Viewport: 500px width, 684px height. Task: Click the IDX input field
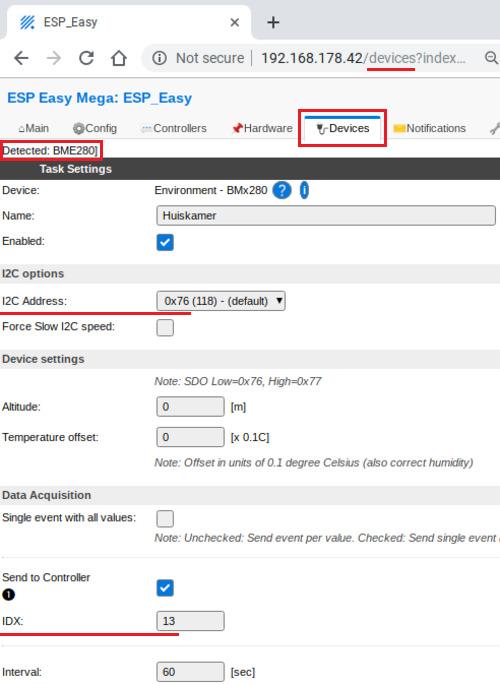click(x=190, y=621)
